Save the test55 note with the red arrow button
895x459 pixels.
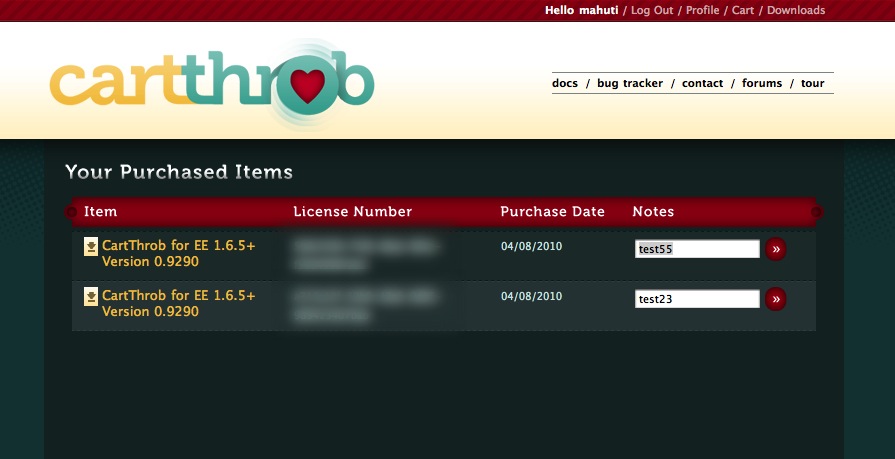tap(776, 249)
